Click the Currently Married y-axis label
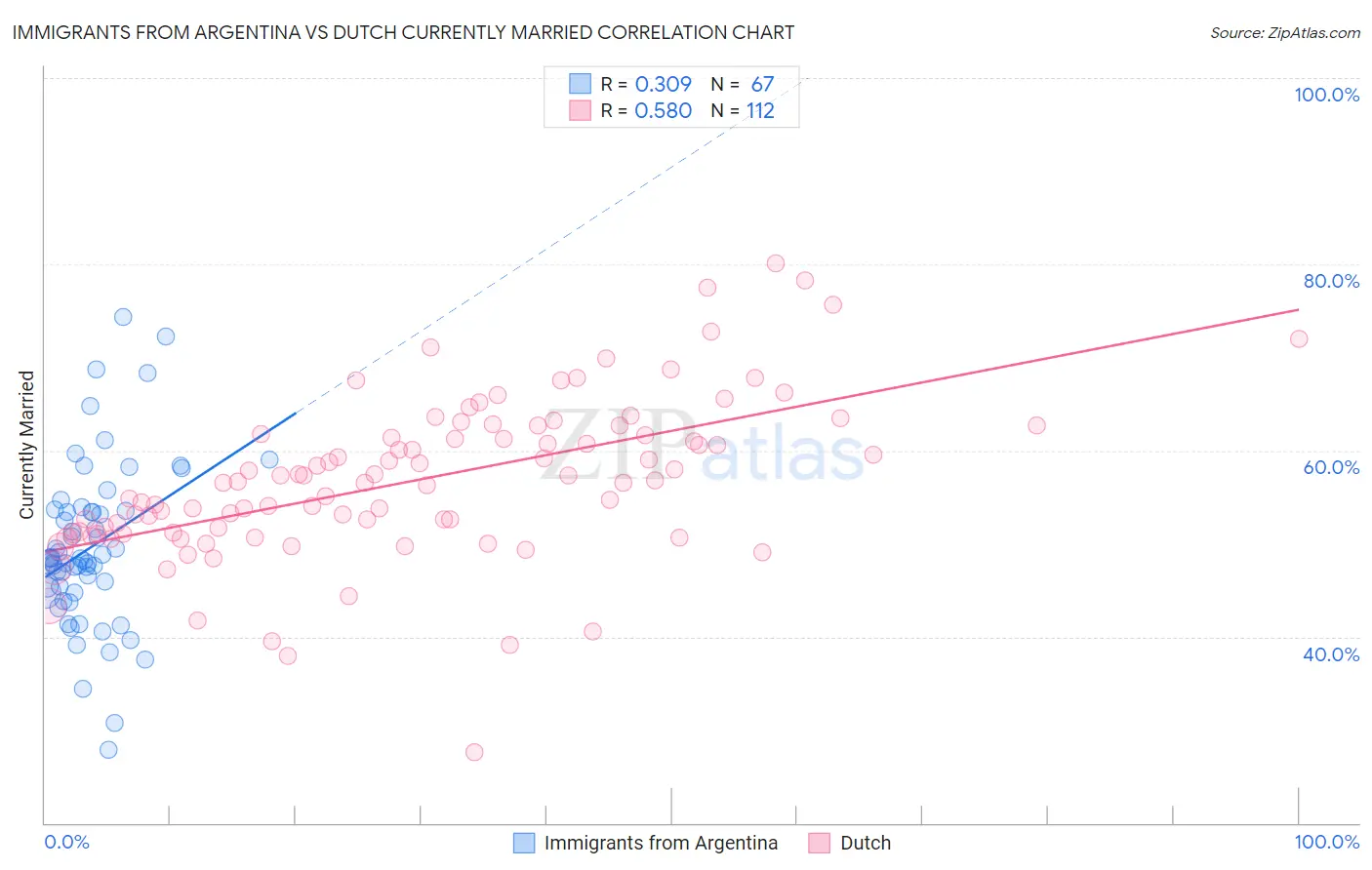This screenshot has height=870, width=1372. 26,445
